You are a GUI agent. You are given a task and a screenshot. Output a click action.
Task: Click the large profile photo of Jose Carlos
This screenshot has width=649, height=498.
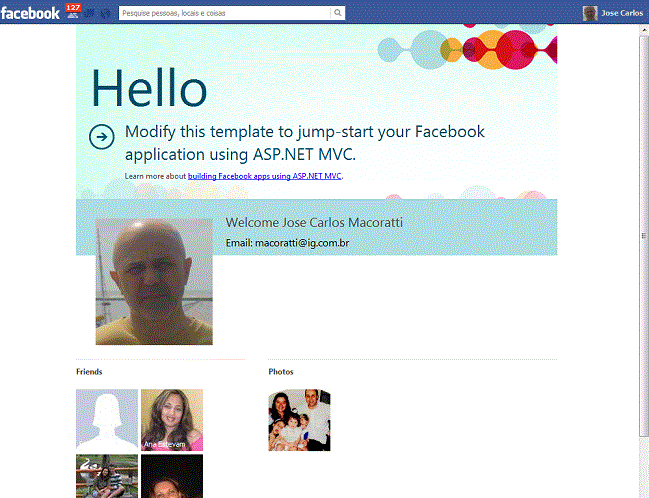154,281
